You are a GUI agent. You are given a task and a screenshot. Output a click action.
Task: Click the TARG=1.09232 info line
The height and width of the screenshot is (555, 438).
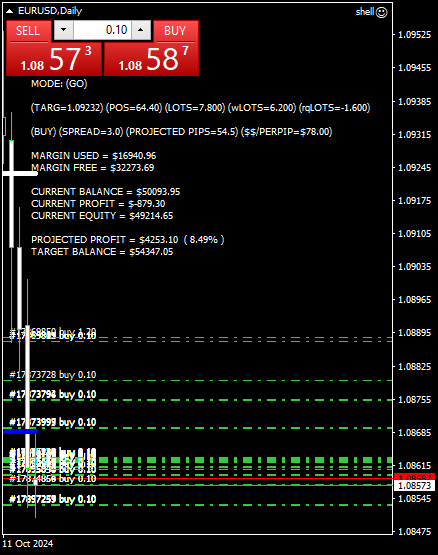[200, 108]
